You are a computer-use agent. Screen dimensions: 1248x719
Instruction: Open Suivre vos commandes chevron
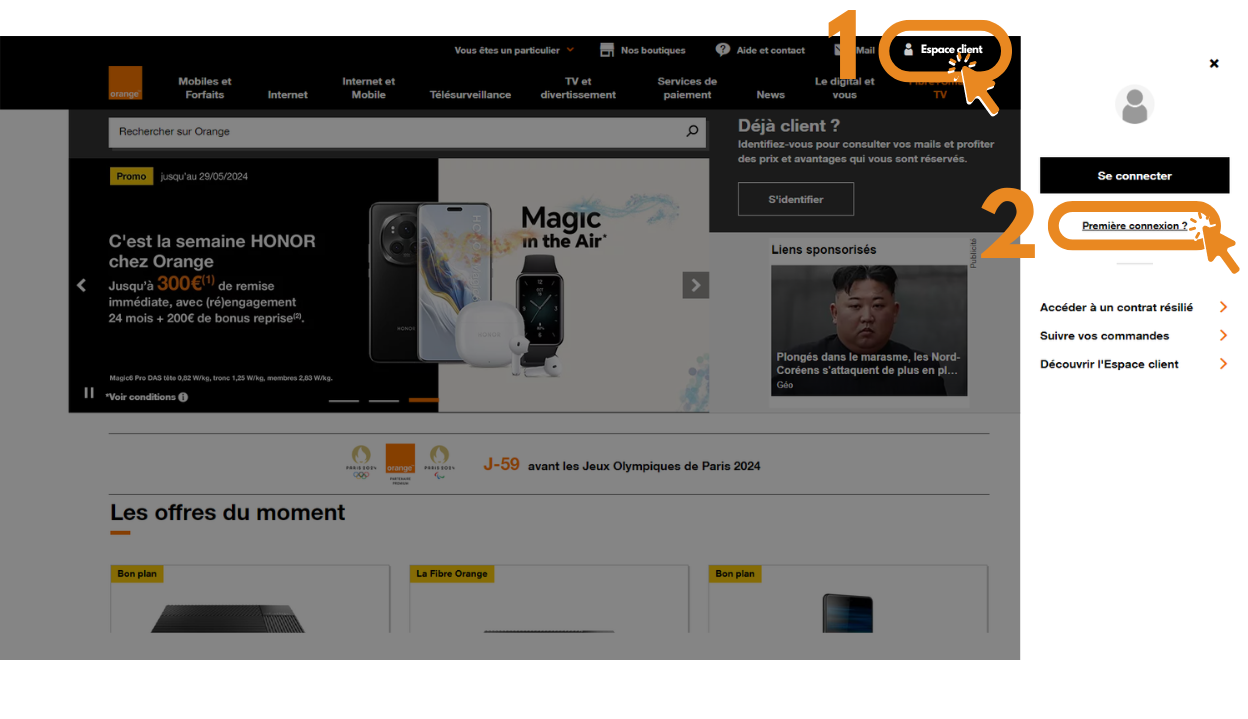coord(1223,335)
